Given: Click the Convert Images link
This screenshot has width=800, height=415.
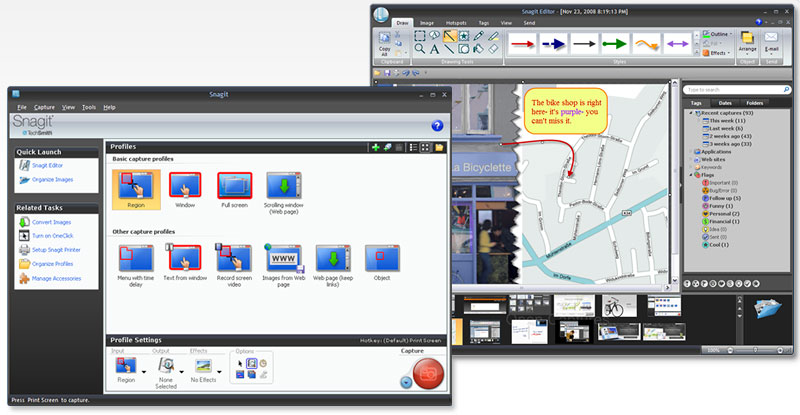Looking at the screenshot, I should coord(52,222).
